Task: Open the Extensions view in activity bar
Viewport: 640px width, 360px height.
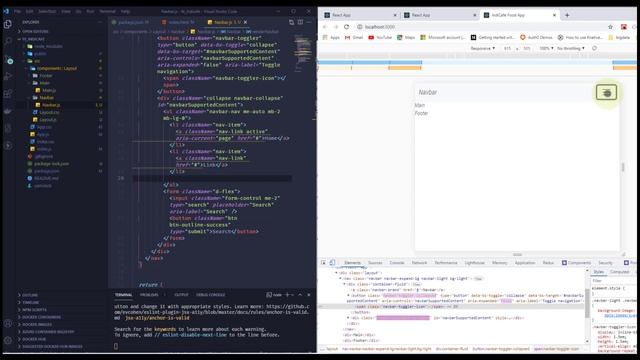Action: (7, 93)
